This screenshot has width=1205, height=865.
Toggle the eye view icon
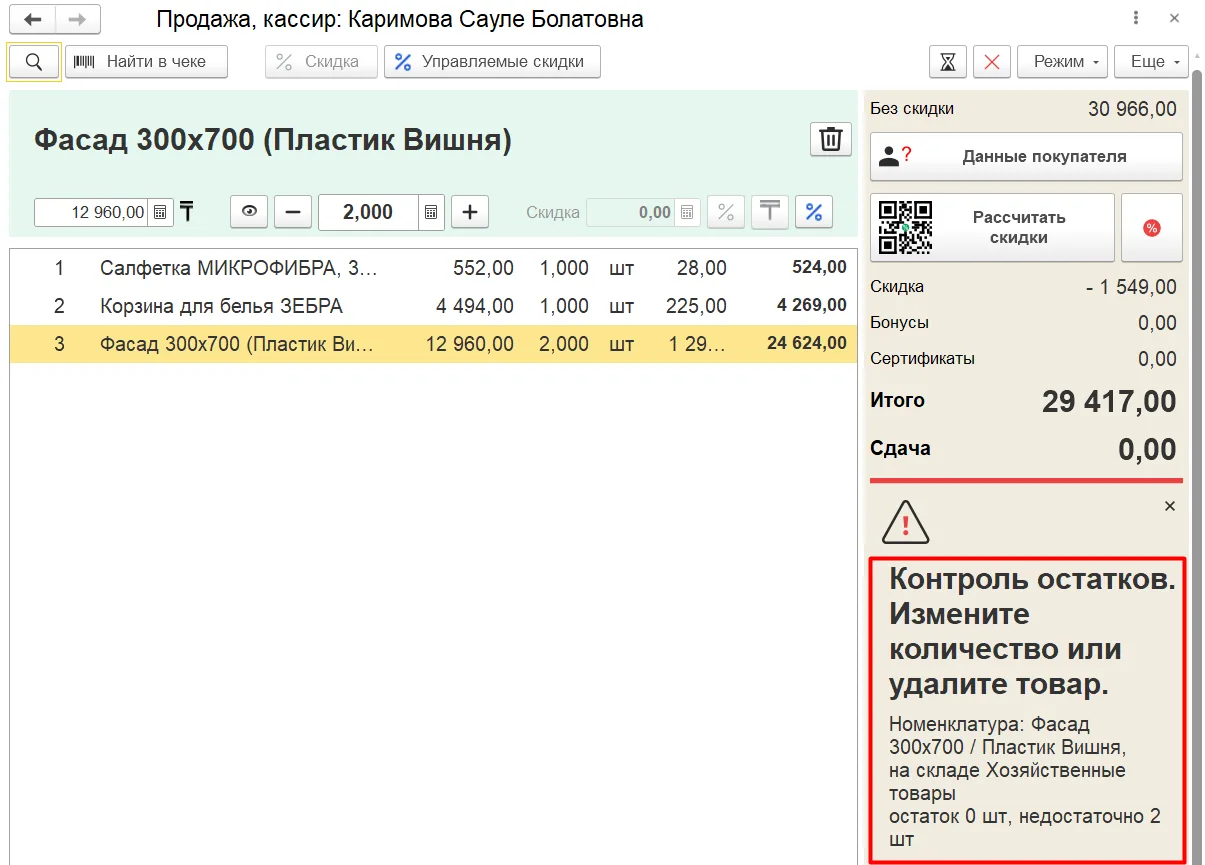[249, 212]
